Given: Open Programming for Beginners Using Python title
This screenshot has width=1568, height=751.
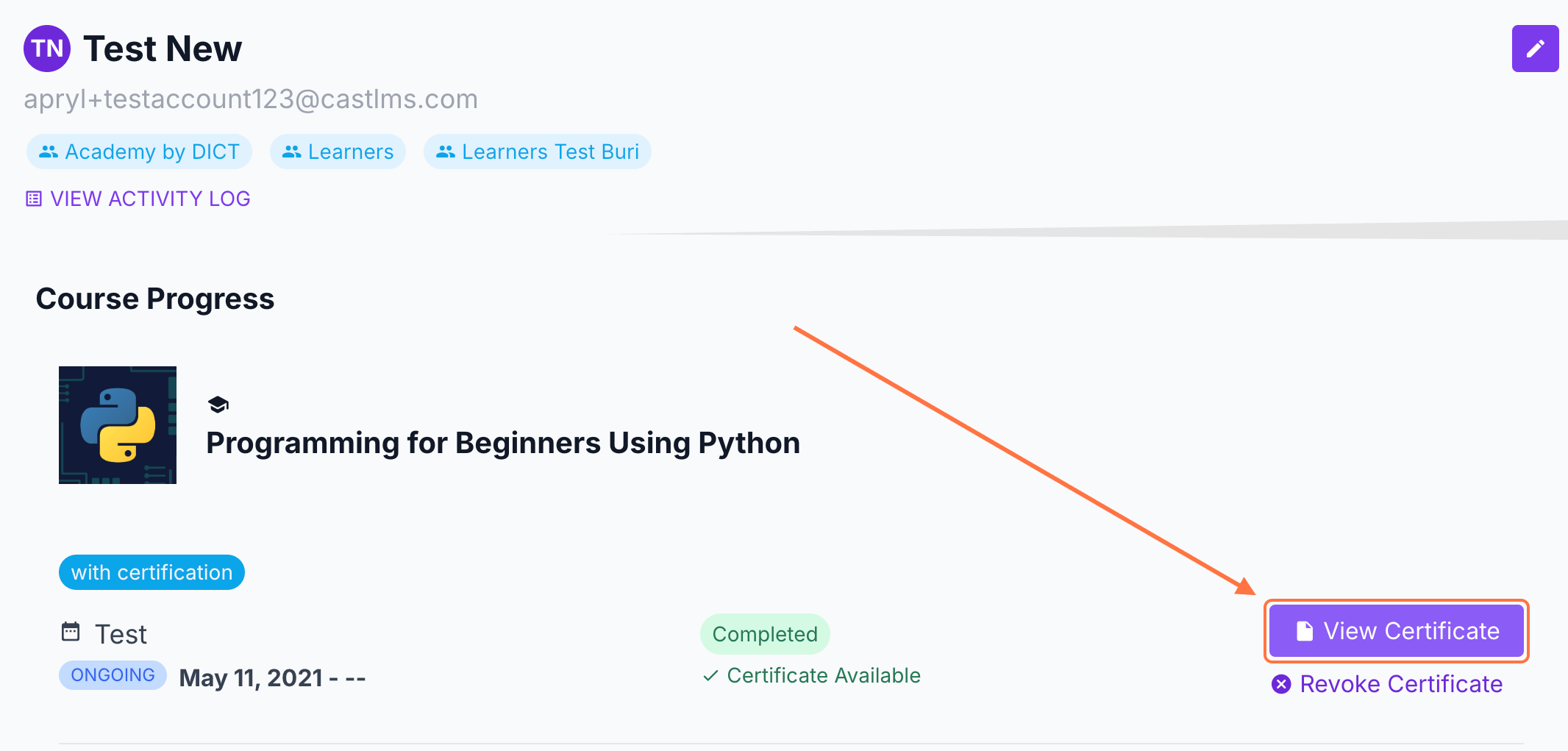Looking at the screenshot, I should (503, 443).
